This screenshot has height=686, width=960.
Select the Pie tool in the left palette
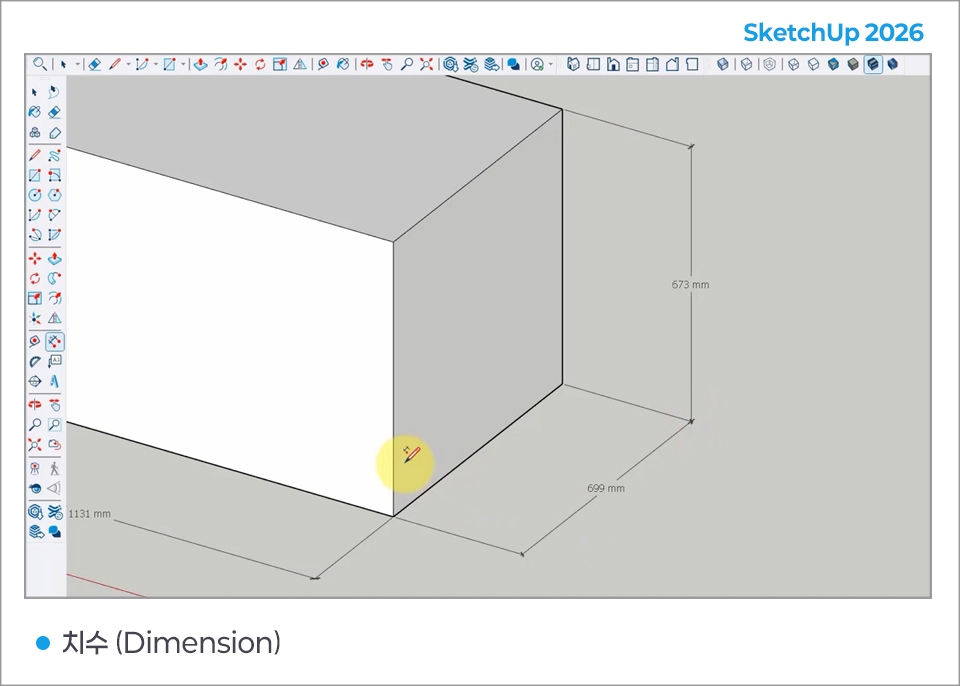[x=54, y=235]
